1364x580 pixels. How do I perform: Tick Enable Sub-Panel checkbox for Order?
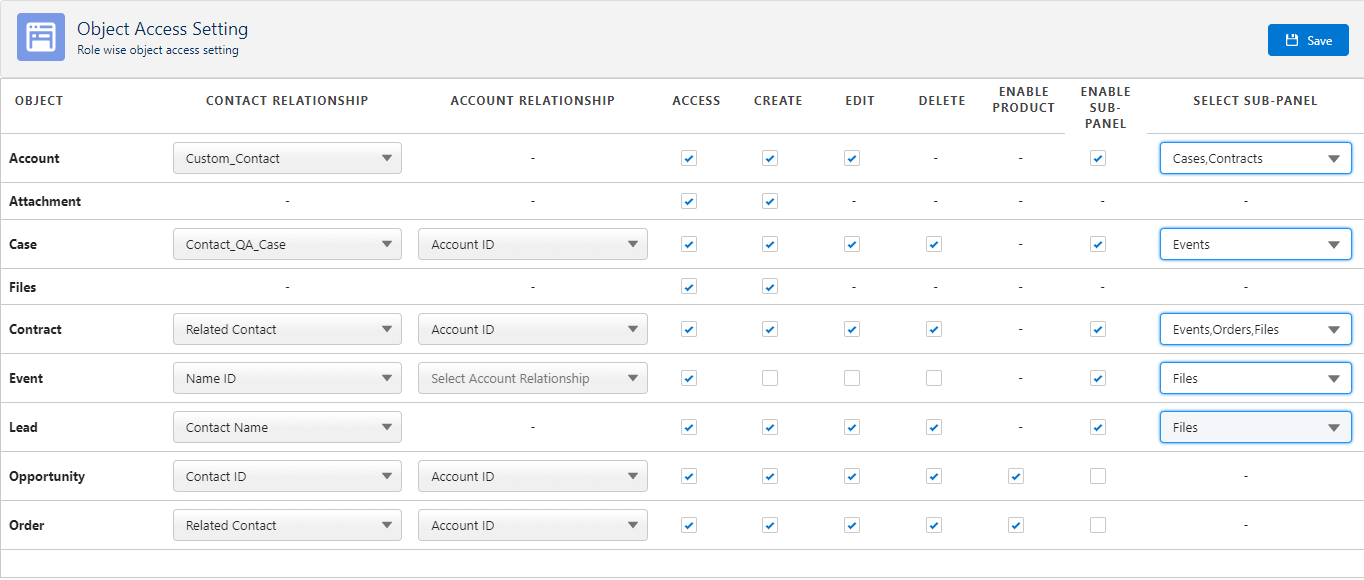point(1098,525)
